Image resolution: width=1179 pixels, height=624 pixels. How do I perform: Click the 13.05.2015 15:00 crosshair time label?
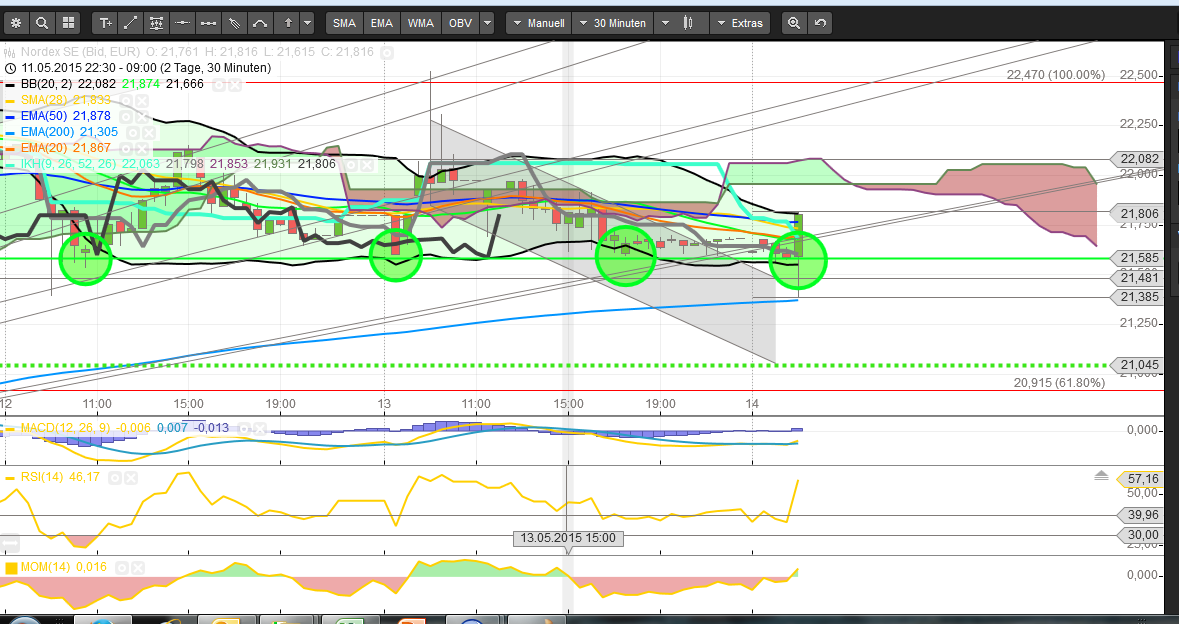coord(568,538)
